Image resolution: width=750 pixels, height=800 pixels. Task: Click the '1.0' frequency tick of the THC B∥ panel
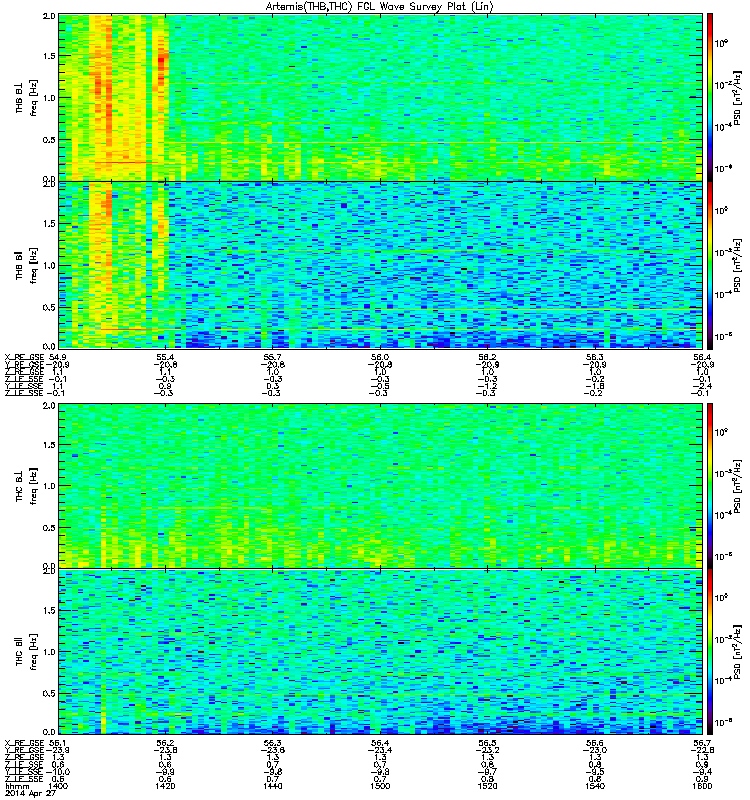click(x=49, y=652)
